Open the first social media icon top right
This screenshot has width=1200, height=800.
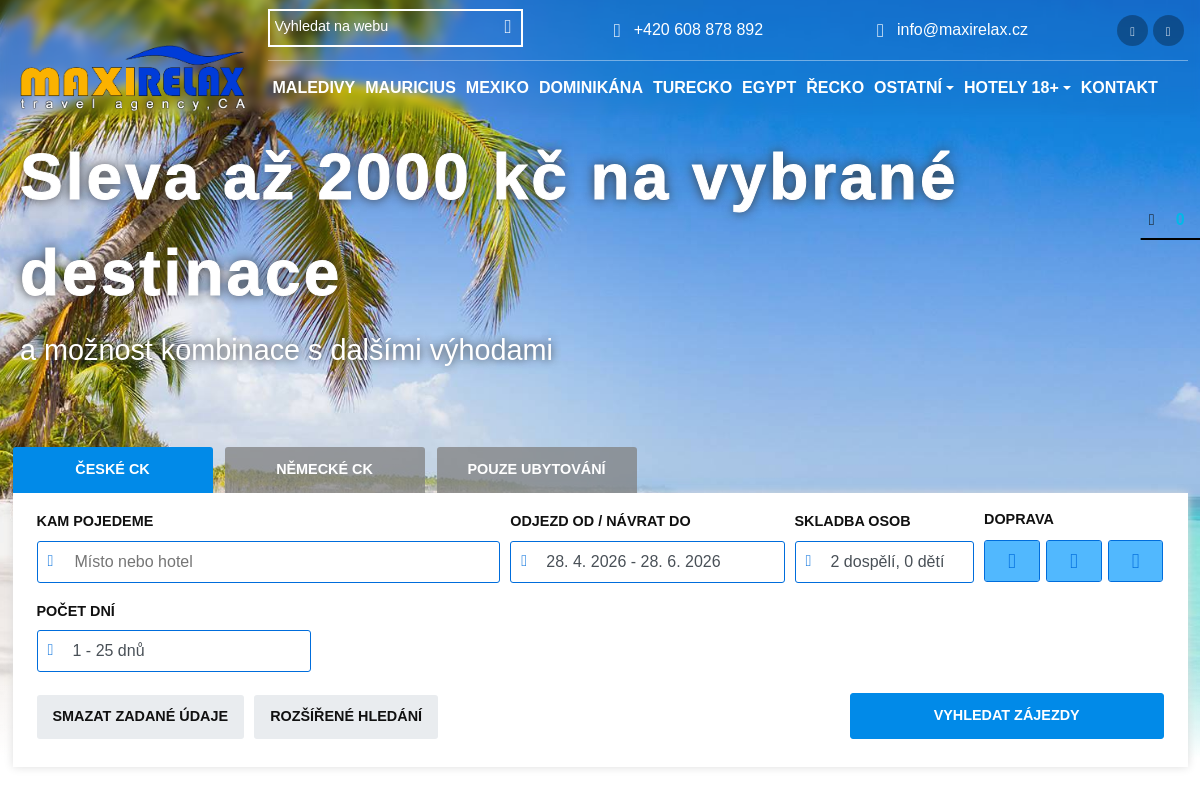pos(1132,30)
